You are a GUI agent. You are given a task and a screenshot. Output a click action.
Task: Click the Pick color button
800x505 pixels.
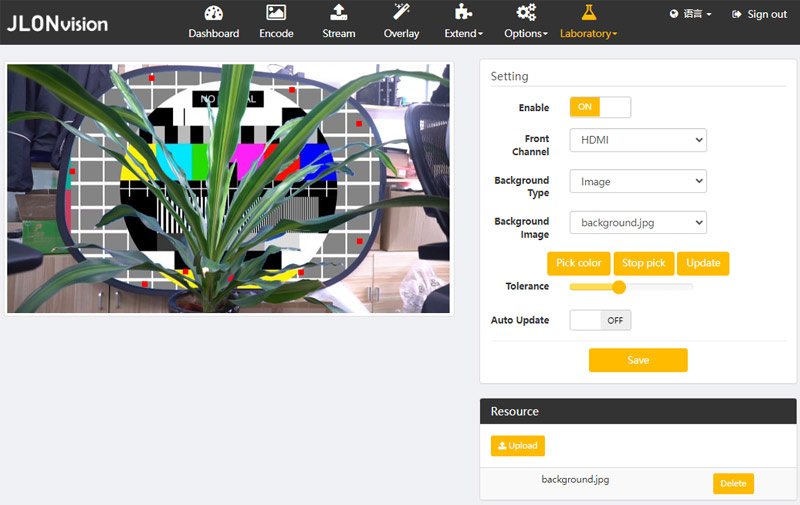579,263
